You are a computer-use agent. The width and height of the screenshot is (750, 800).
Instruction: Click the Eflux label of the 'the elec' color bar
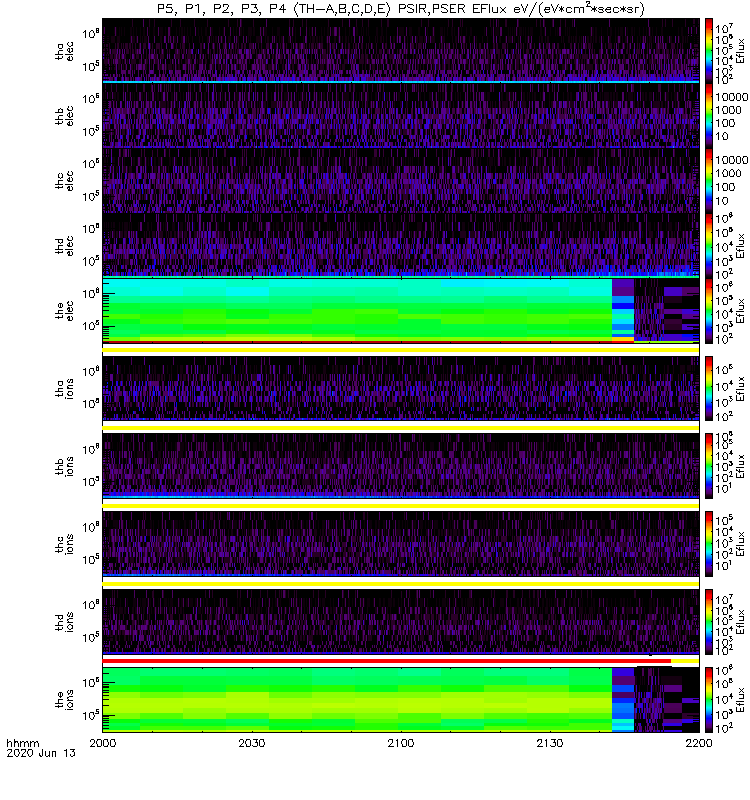click(x=741, y=310)
